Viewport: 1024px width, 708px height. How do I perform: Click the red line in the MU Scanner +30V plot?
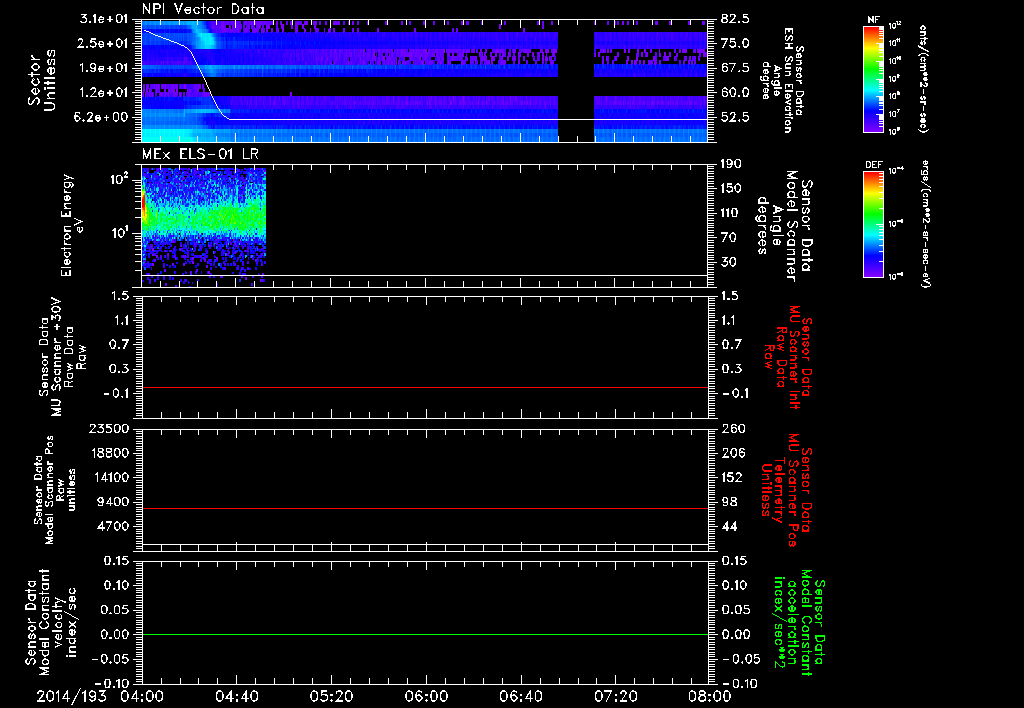pyautogui.click(x=425, y=387)
